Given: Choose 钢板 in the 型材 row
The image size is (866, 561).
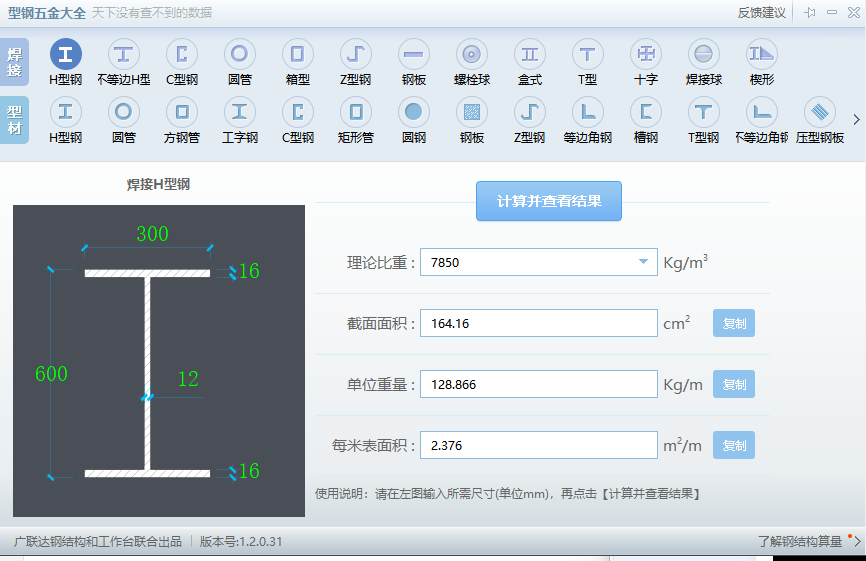Looking at the screenshot, I should pyautogui.click(x=472, y=112).
